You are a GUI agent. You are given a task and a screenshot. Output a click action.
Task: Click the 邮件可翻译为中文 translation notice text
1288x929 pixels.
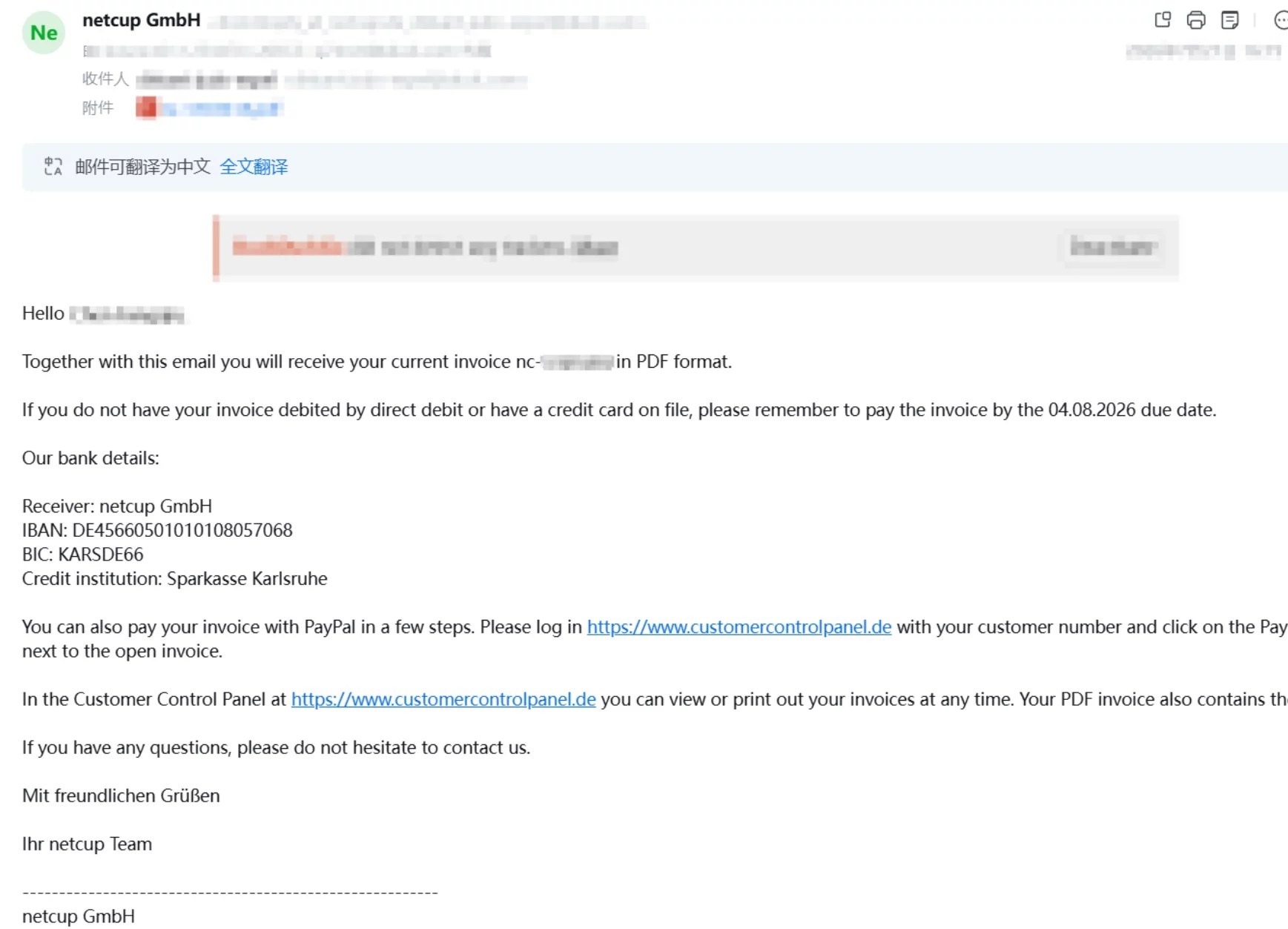coord(142,167)
